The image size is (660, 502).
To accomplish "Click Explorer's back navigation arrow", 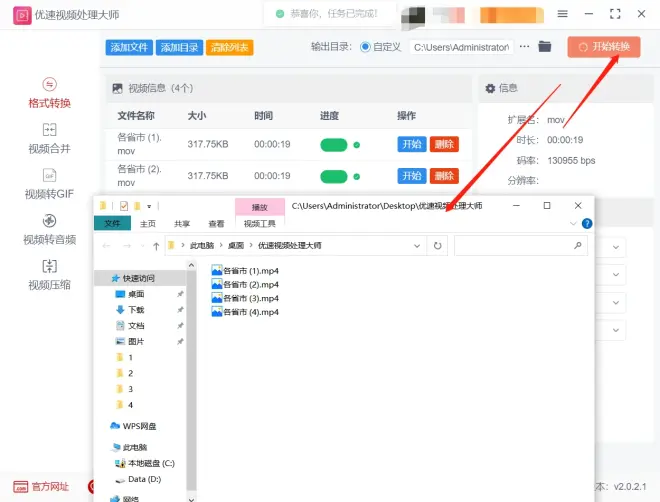I will pyautogui.click(x=106, y=246).
